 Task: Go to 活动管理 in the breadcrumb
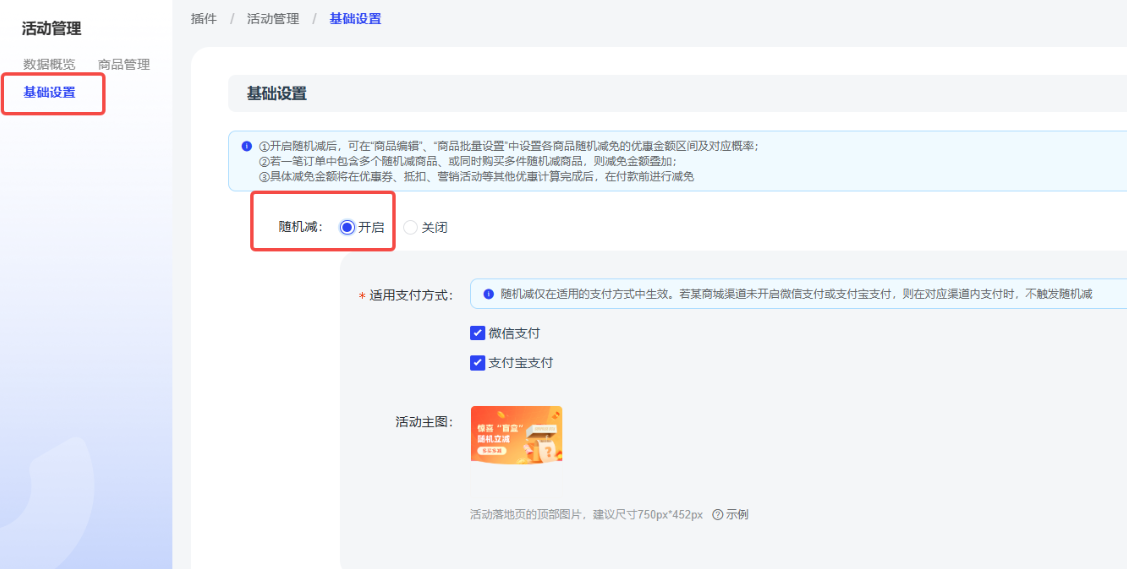pos(273,19)
